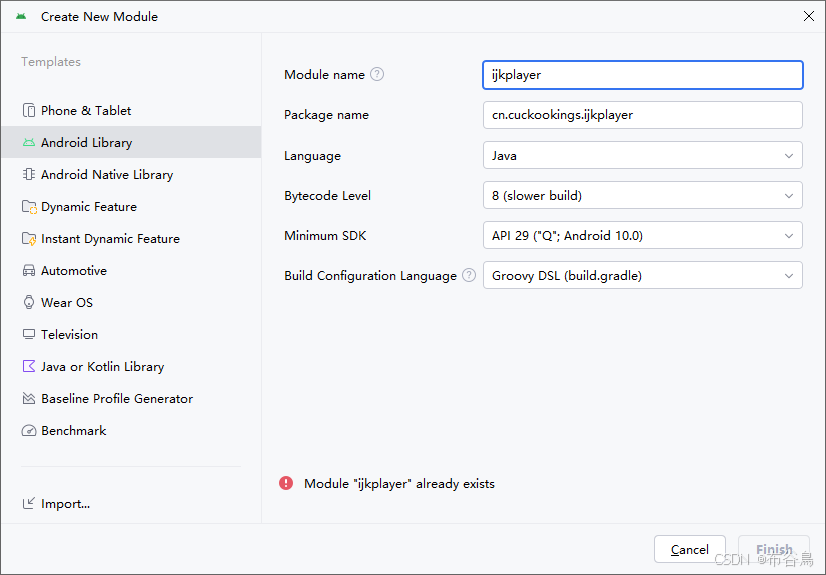Click the Module name text field
The height and width of the screenshot is (575, 826).
(x=643, y=75)
